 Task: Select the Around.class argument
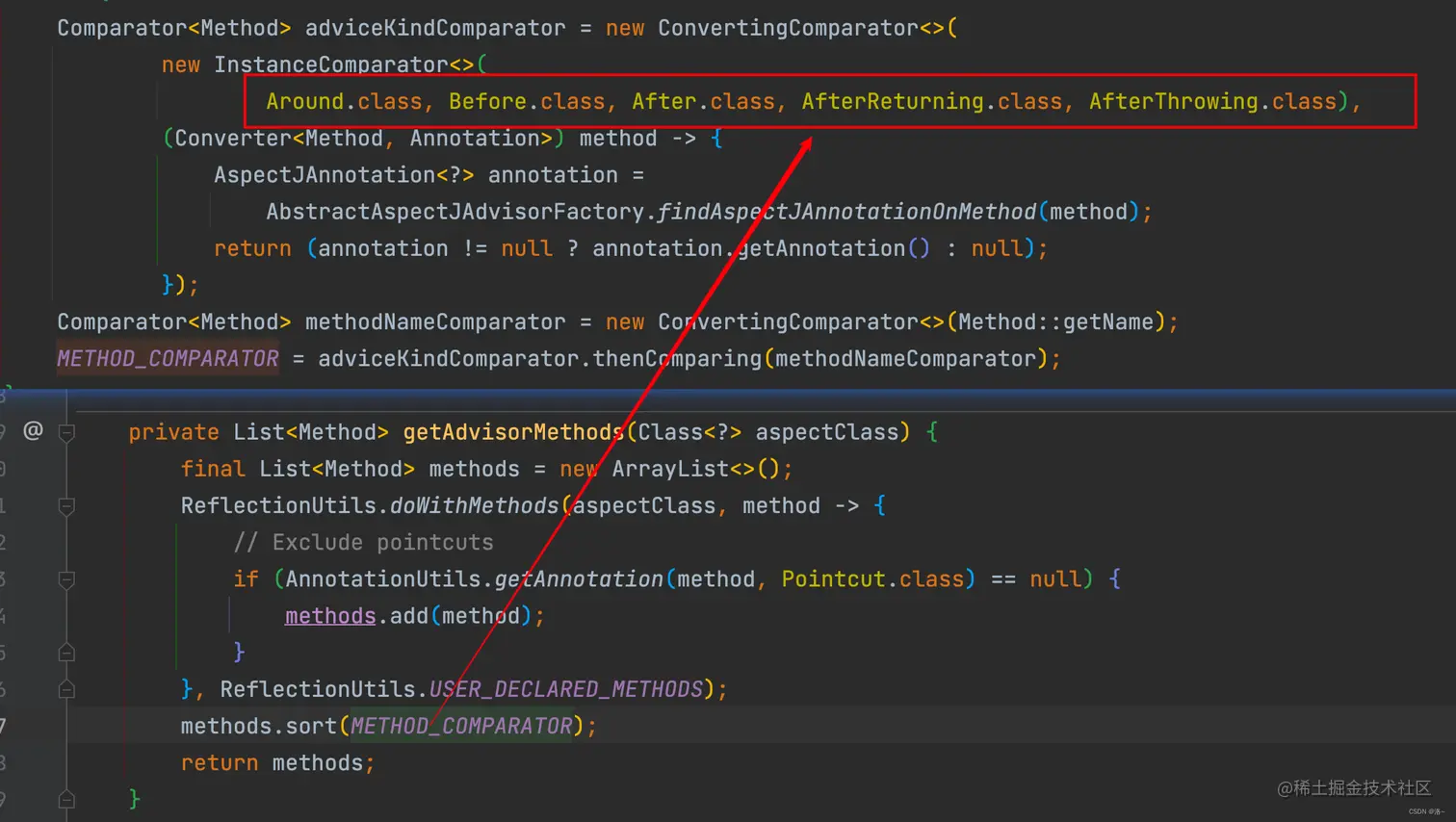(x=344, y=101)
